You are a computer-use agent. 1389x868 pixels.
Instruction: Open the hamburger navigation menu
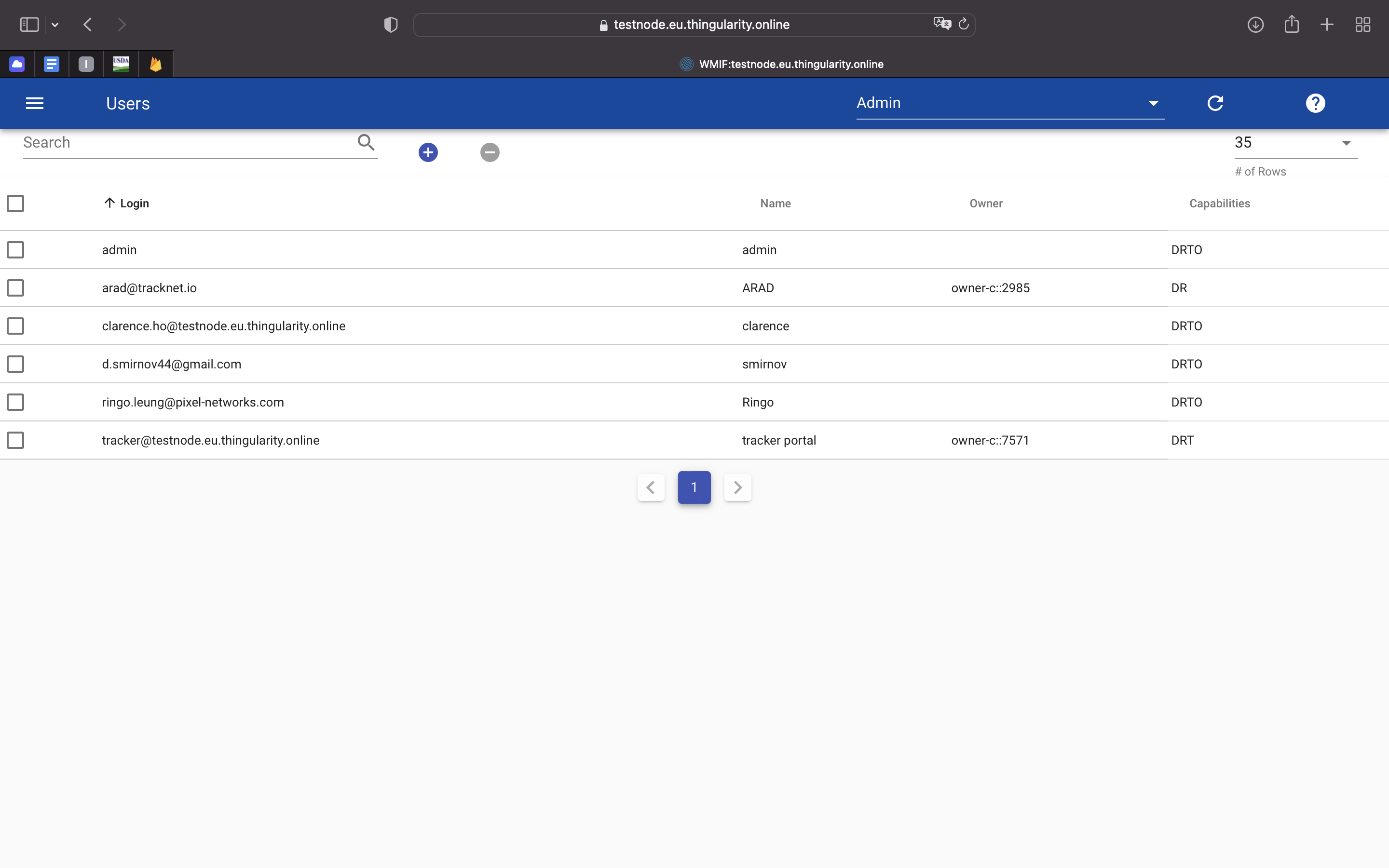(x=34, y=103)
